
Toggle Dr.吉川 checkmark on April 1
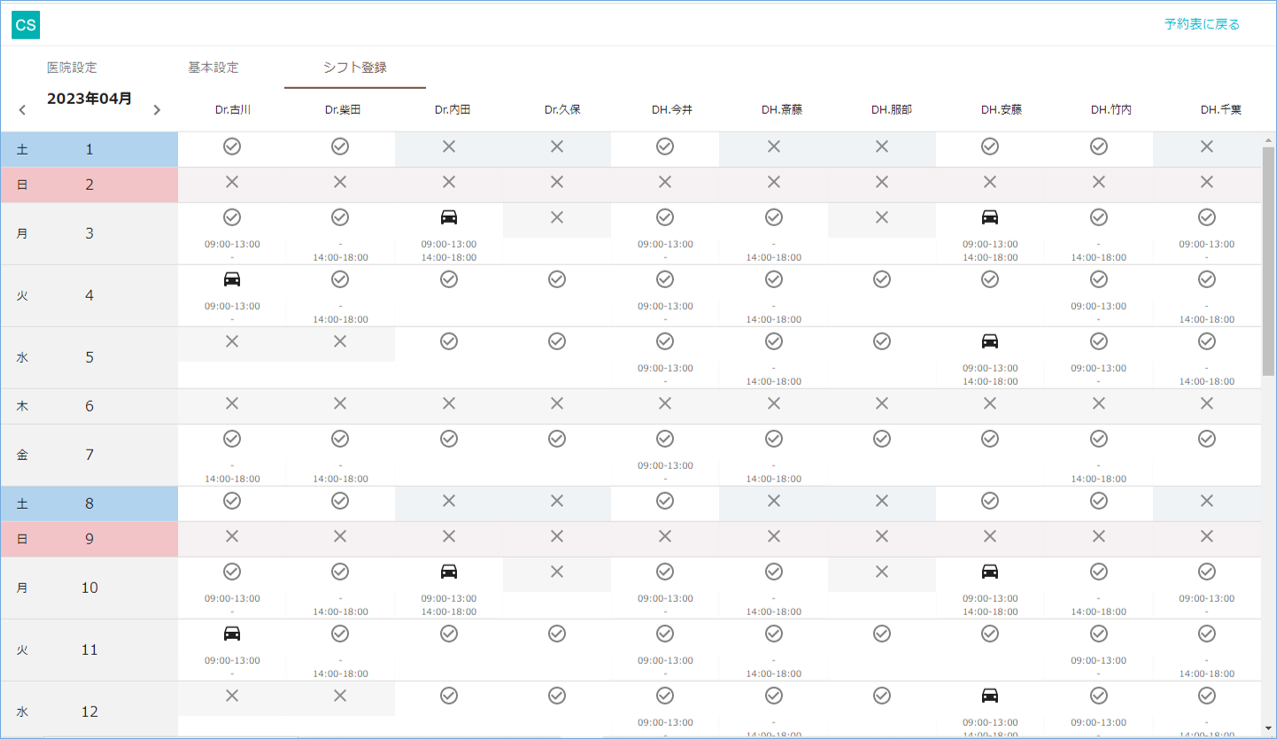232,147
